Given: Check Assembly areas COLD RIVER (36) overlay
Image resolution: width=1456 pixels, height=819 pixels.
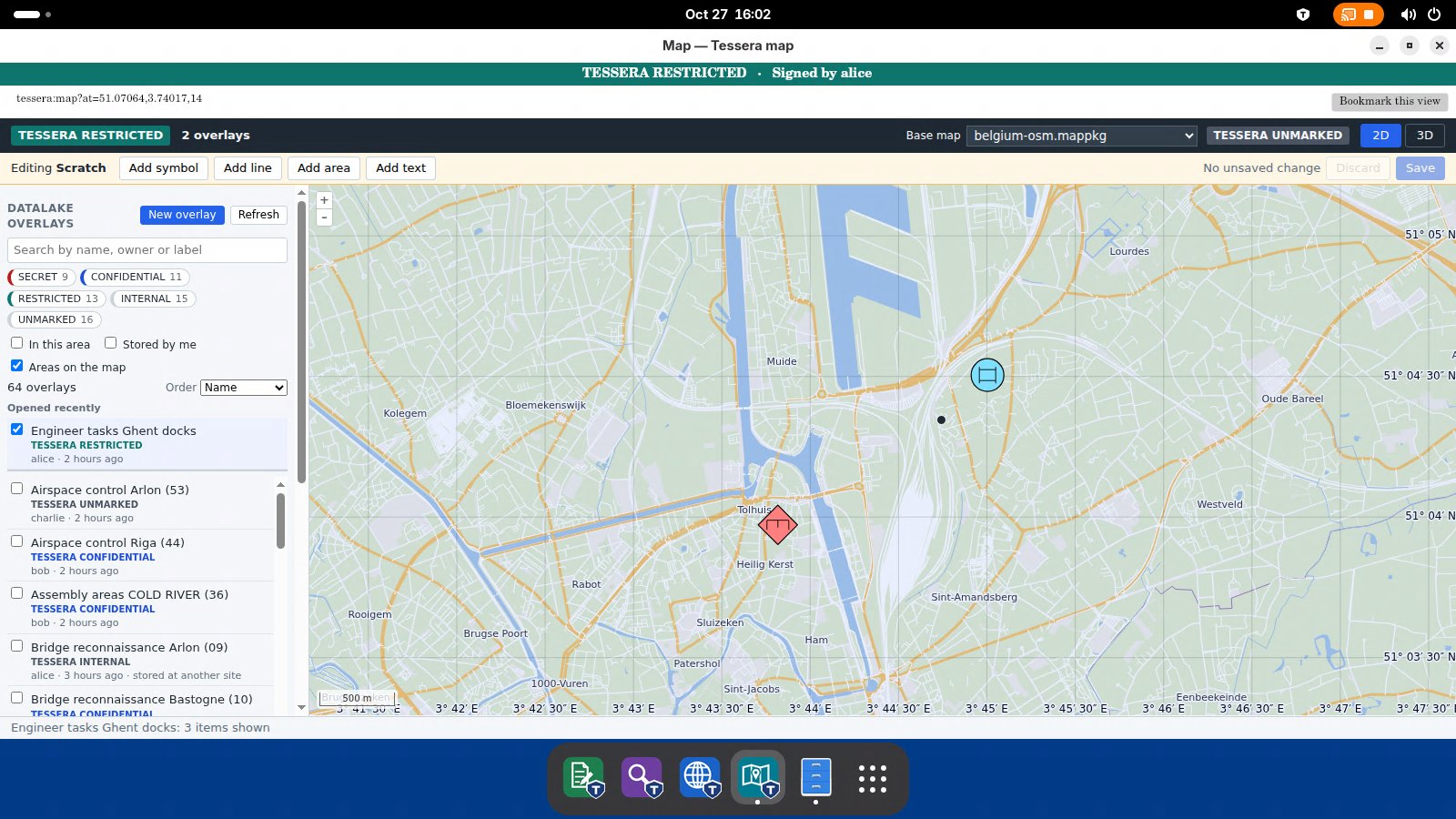Looking at the screenshot, I should [16, 593].
